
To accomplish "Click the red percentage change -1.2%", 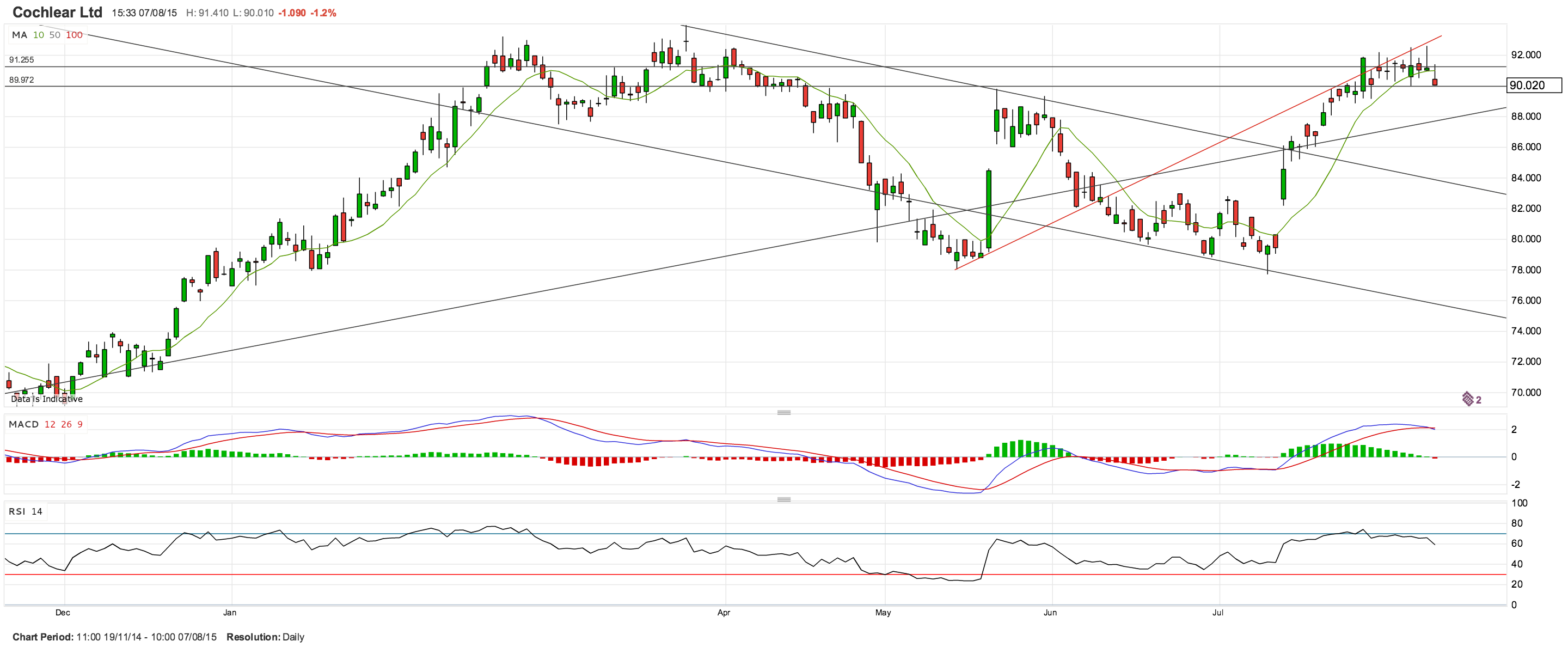I will click(323, 13).
